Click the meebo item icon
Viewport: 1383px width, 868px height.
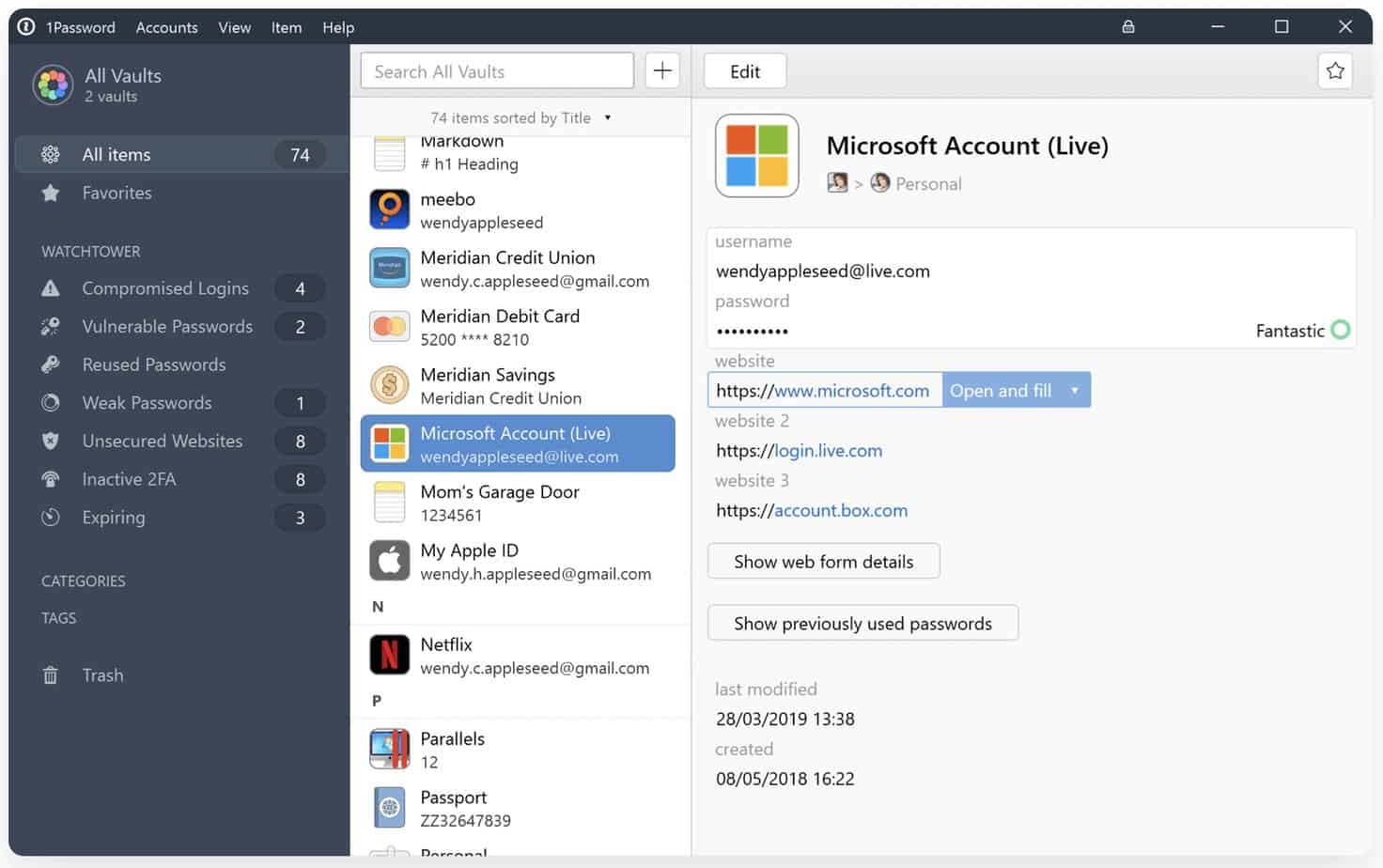pyautogui.click(x=389, y=209)
